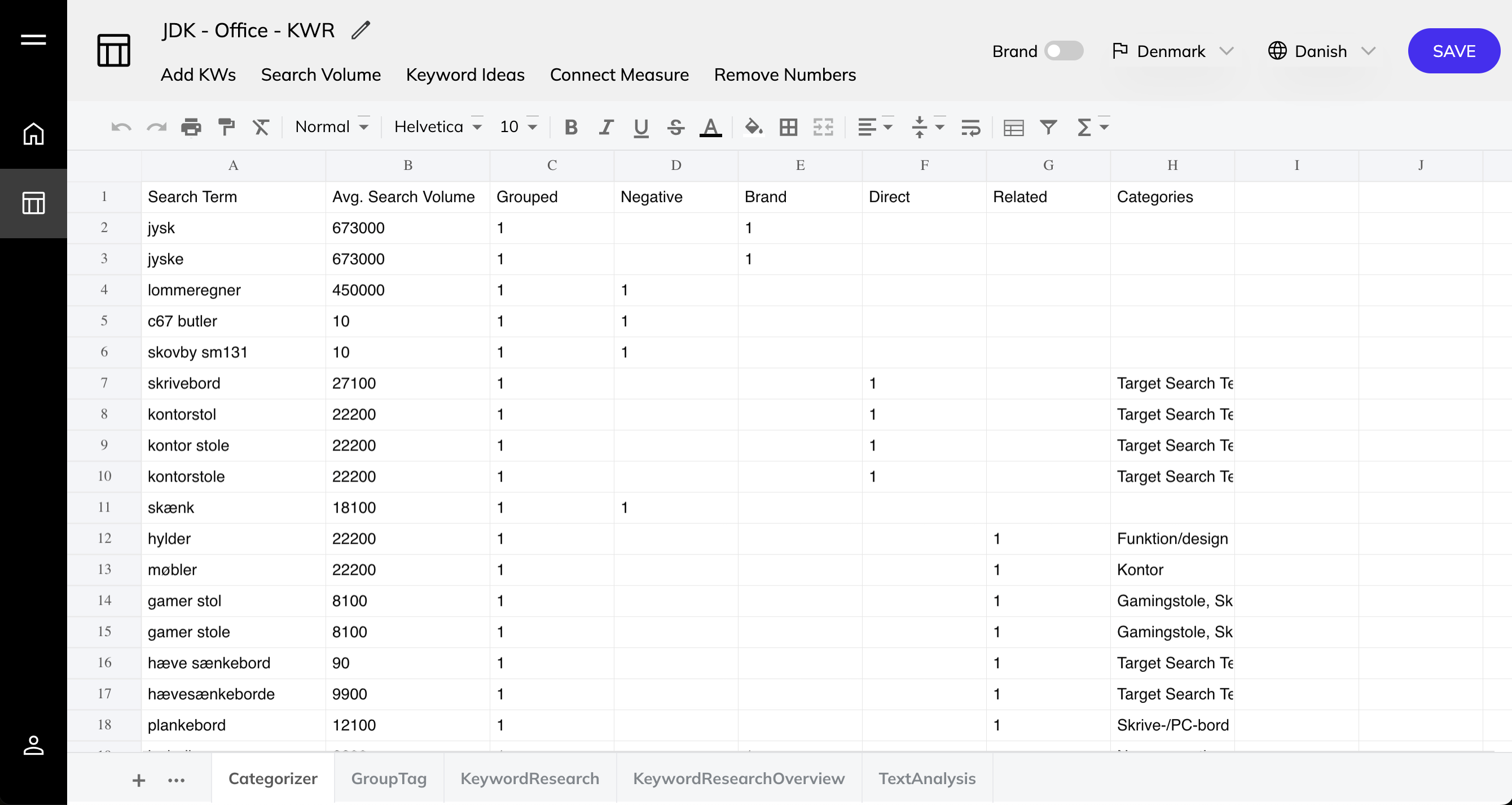The width and height of the screenshot is (1512, 805).
Task: Click the filter icon in toolbar
Action: tap(1049, 127)
